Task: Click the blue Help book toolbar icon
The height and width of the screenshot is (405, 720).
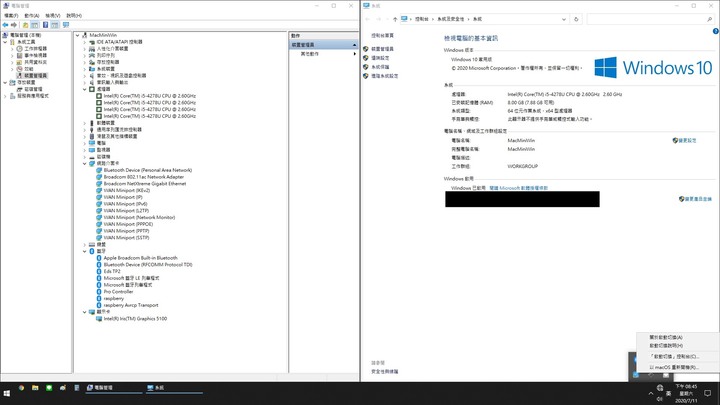Action: 45,25
